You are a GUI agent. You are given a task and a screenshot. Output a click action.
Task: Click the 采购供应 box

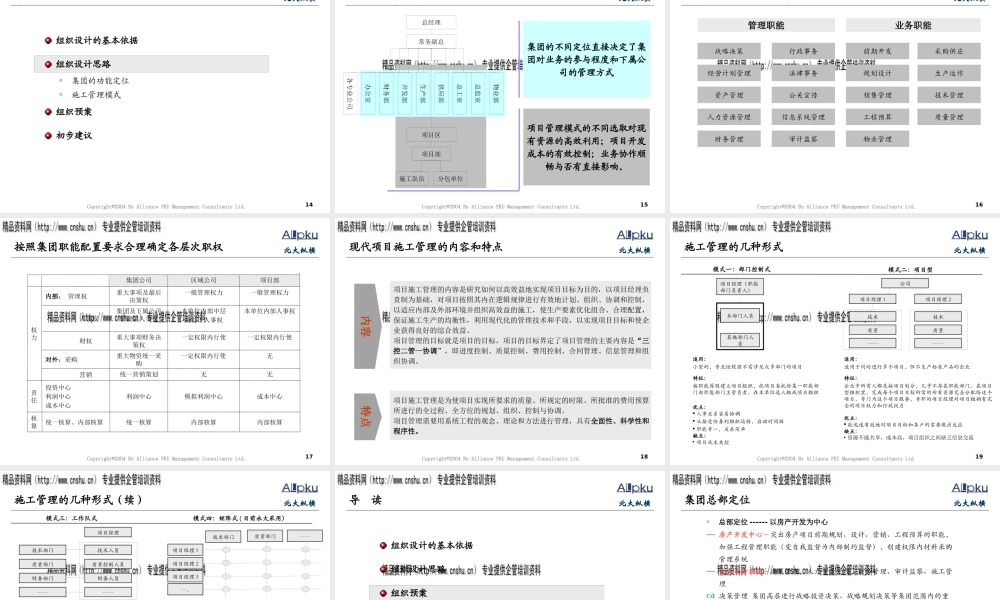(x=949, y=51)
